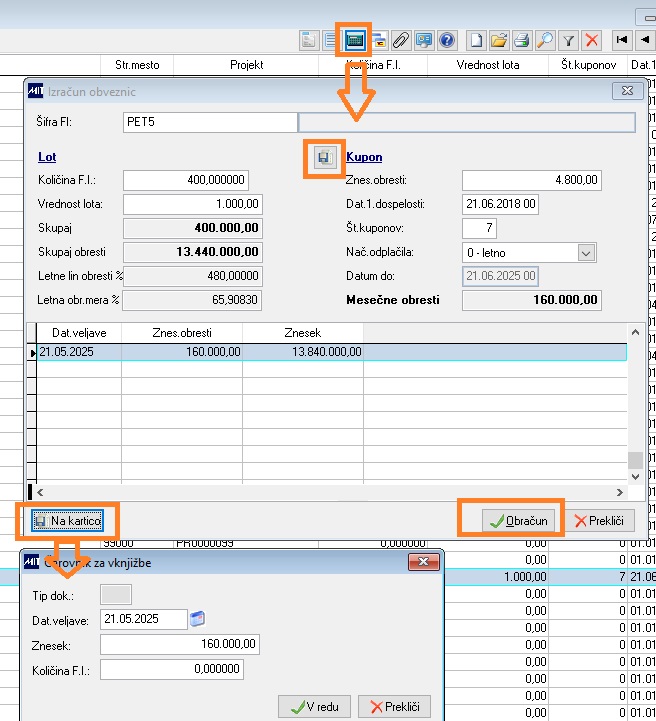Click the save icon beside Kupon
This screenshot has width=656, height=721.
[325, 158]
